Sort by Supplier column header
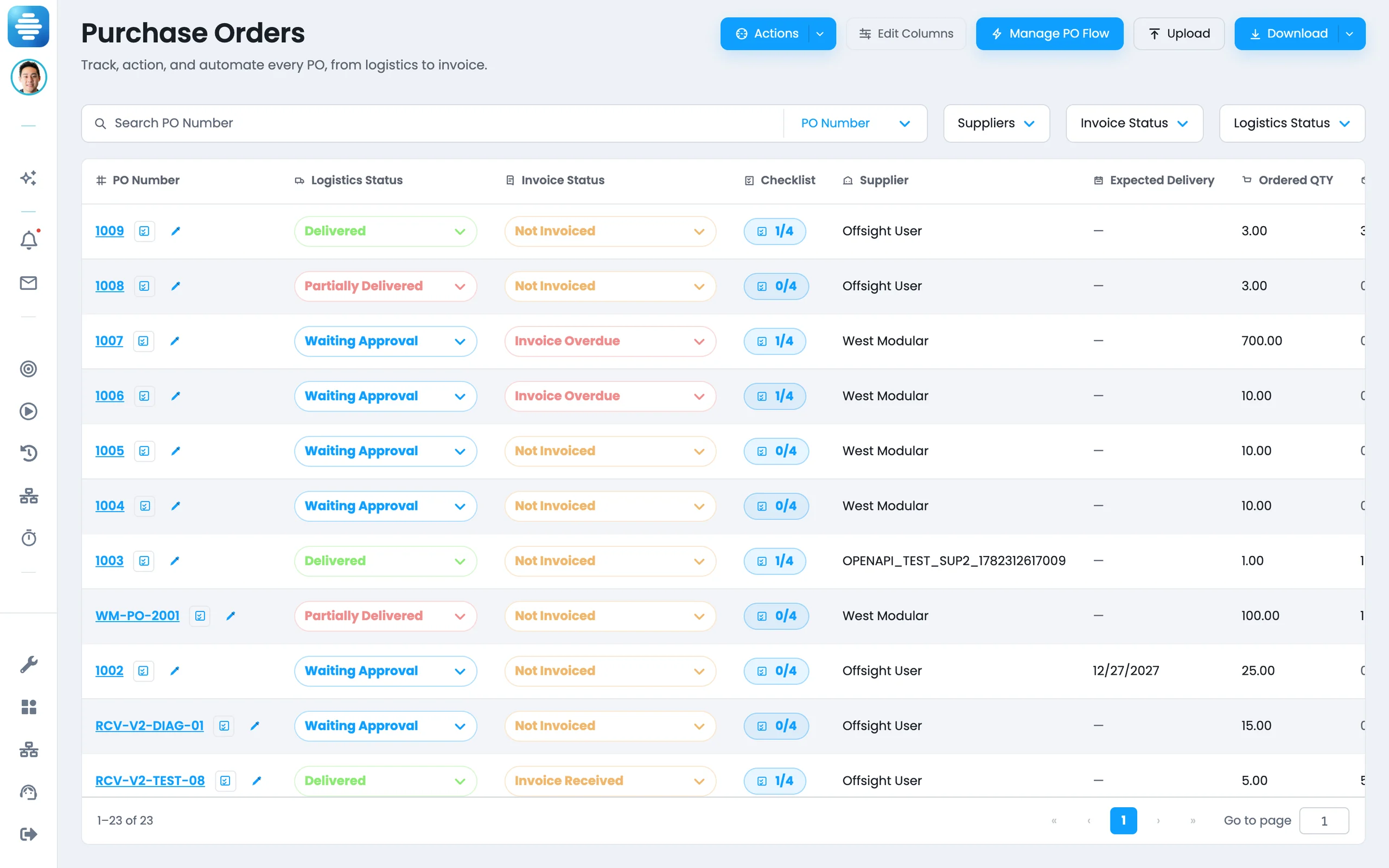Viewport: 1389px width, 868px height. 875,180
